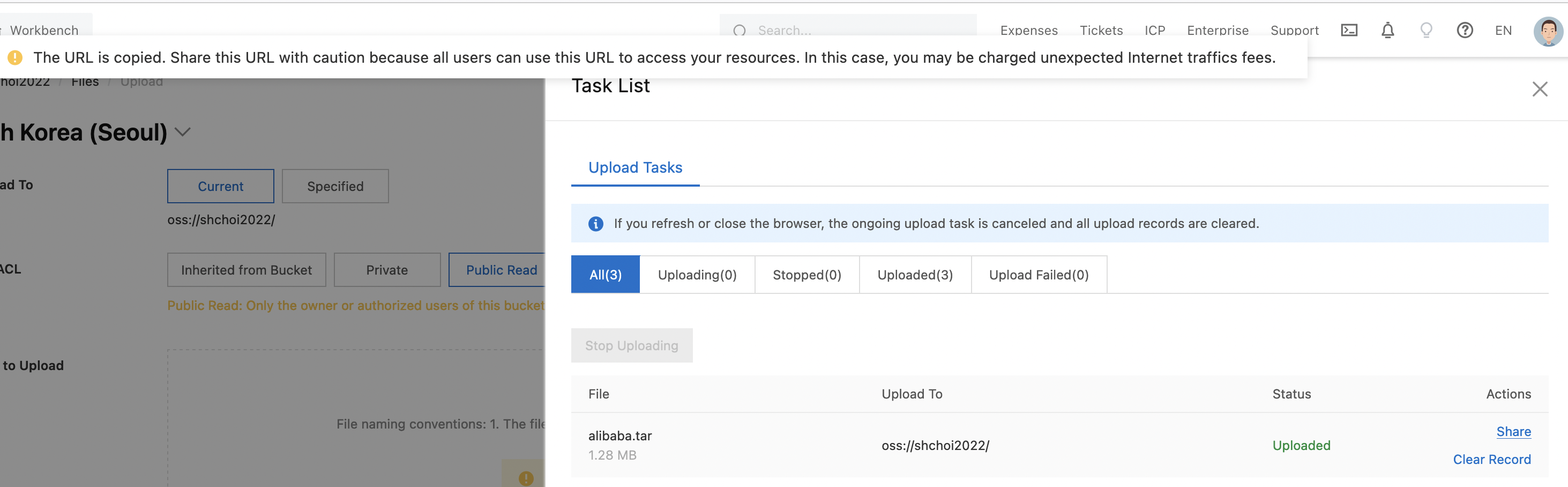
Task: Choose Current upload destination
Action: coord(220,186)
